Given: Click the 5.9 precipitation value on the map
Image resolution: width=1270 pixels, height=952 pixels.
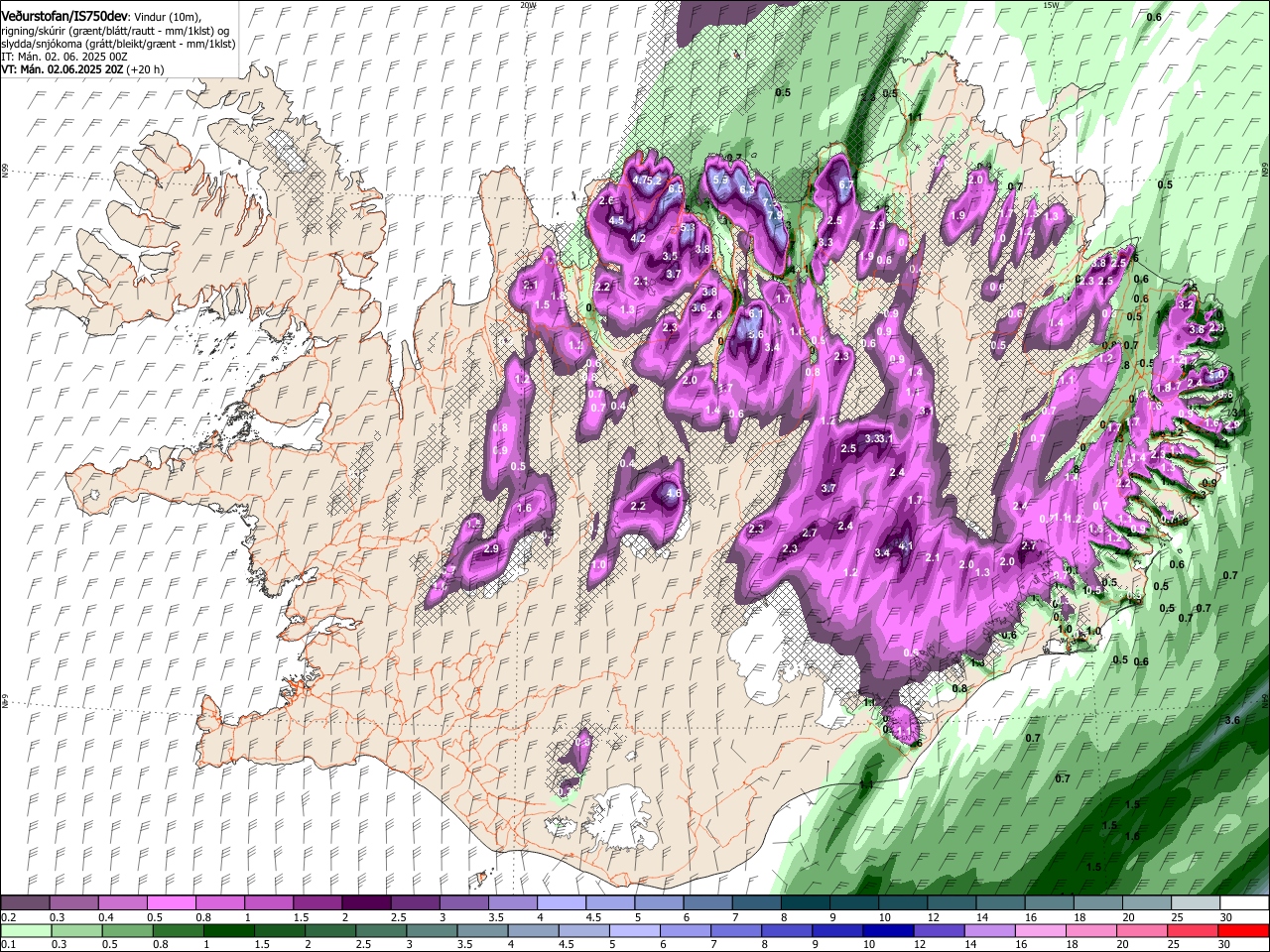Looking at the screenshot, I should [x=721, y=181].
